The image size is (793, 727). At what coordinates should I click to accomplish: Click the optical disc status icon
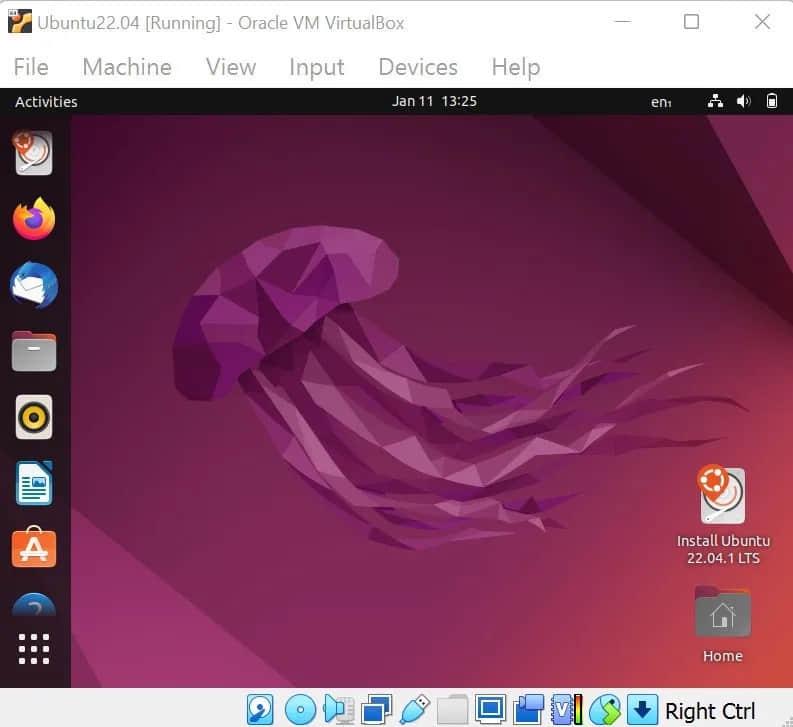click(300, 710)
